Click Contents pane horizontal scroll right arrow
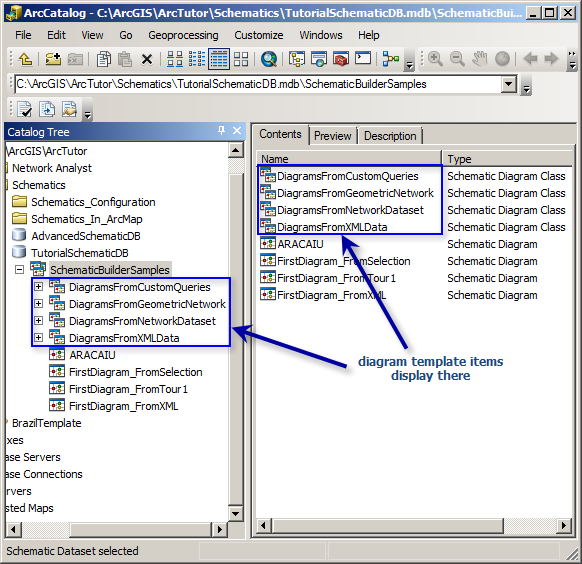 pyautogui.click(x=564, y=525)
